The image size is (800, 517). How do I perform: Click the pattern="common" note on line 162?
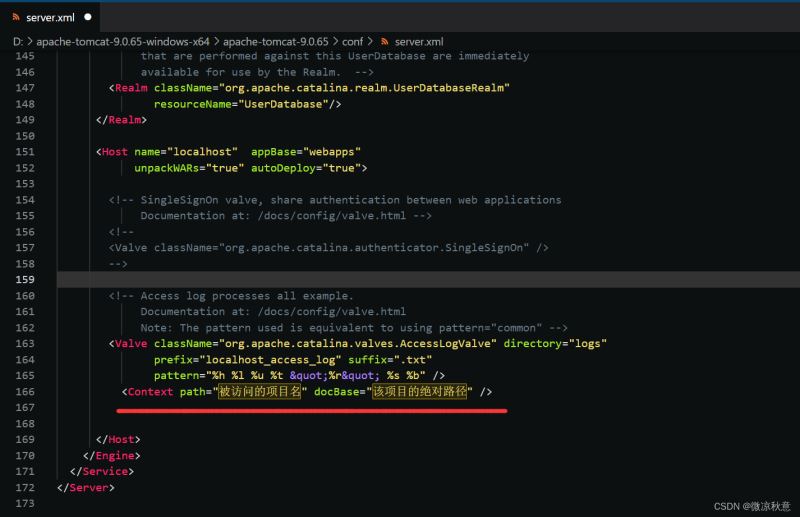point(354,328)
